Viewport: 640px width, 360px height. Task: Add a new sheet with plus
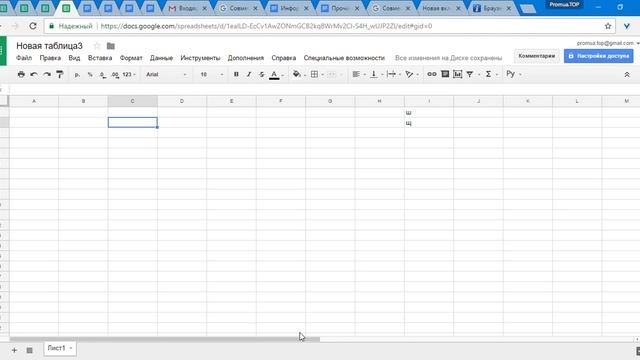coord(14,350)
